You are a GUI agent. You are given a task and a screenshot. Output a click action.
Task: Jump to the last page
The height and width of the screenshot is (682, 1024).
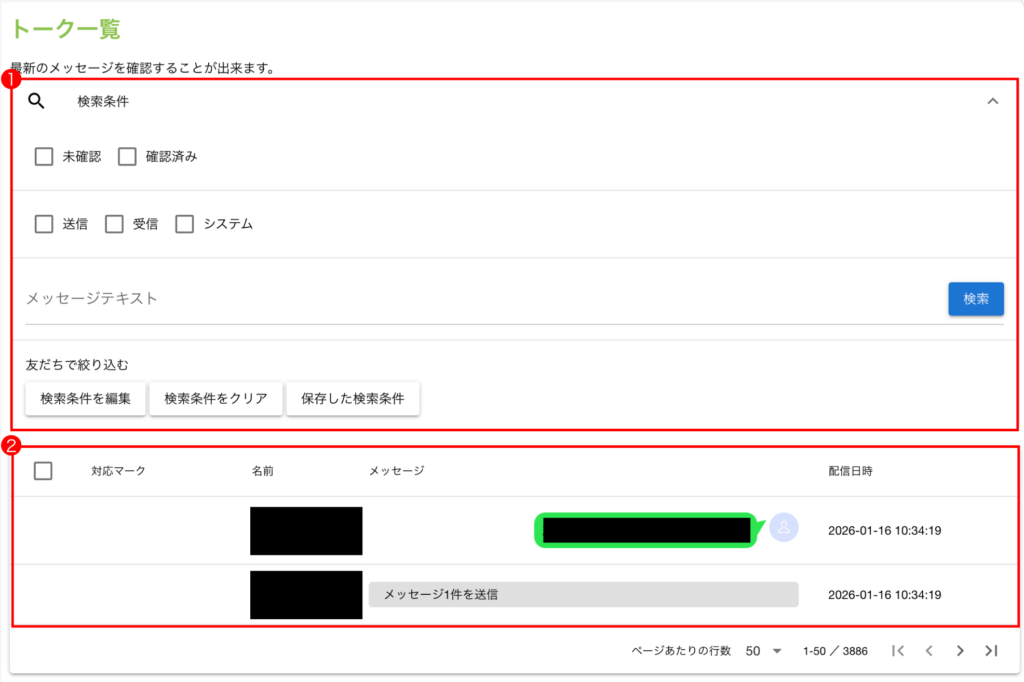(x=991, y=651)
